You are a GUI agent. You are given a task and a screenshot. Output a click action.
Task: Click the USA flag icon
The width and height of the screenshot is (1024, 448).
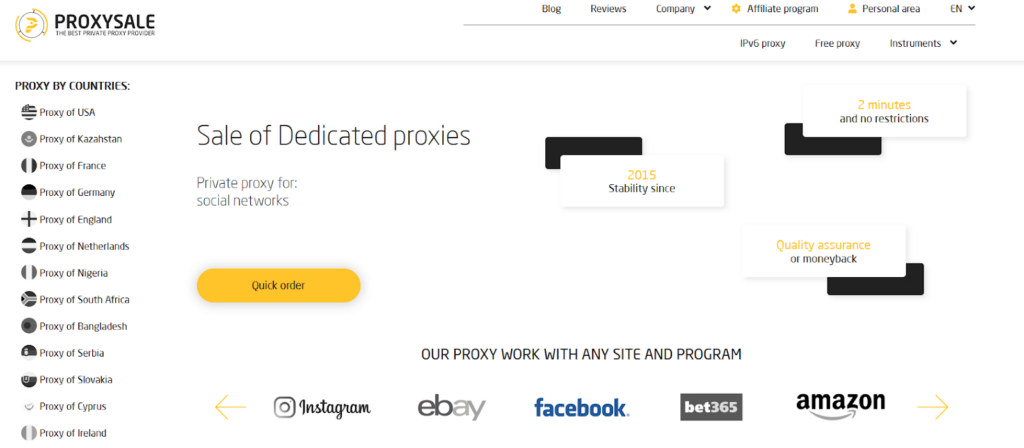[29, 112]
